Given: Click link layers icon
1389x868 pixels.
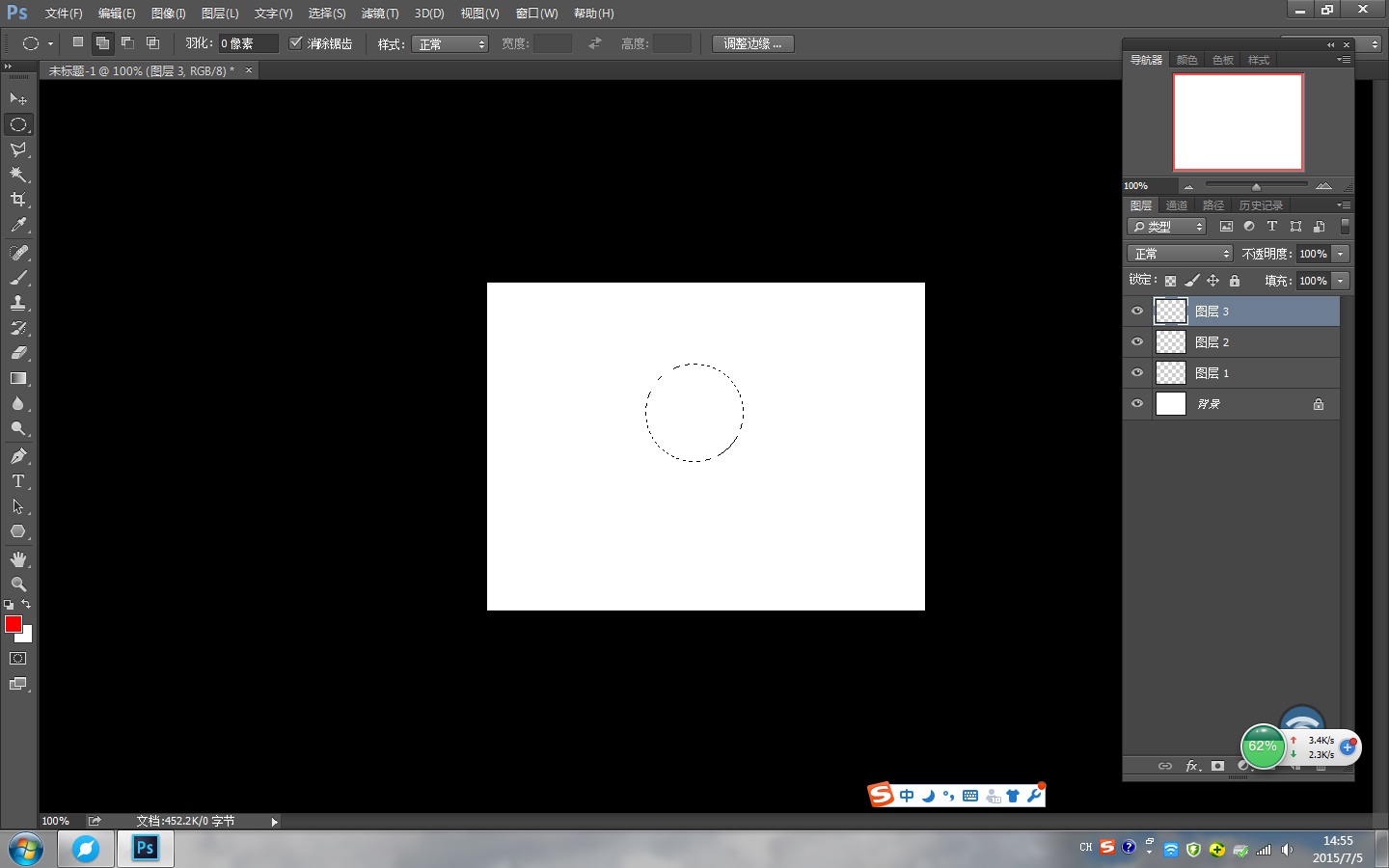Looking at the screenshot, I should point(1165,766).
